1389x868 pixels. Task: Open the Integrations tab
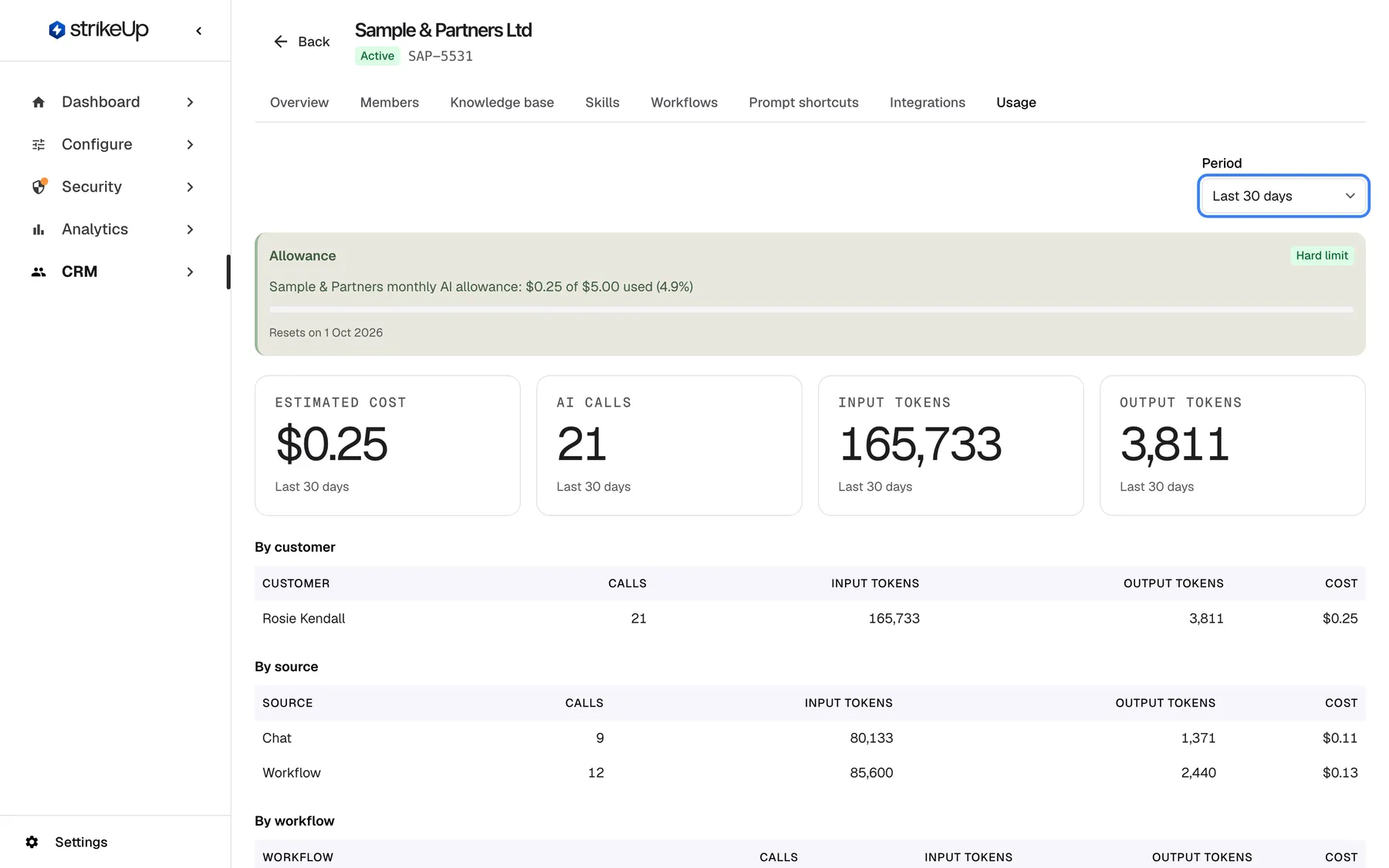[x=928, y=103]
